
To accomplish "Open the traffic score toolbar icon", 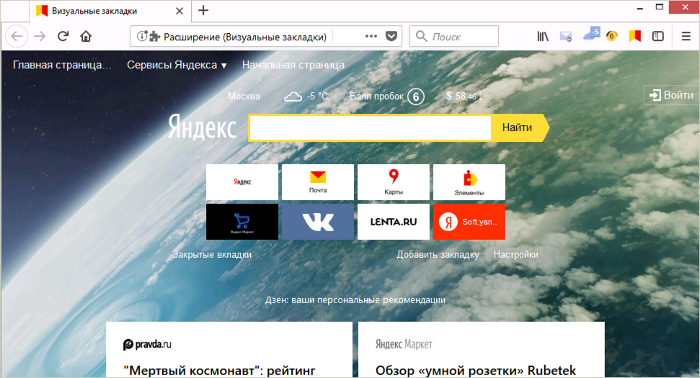I will tap(612, 36).
